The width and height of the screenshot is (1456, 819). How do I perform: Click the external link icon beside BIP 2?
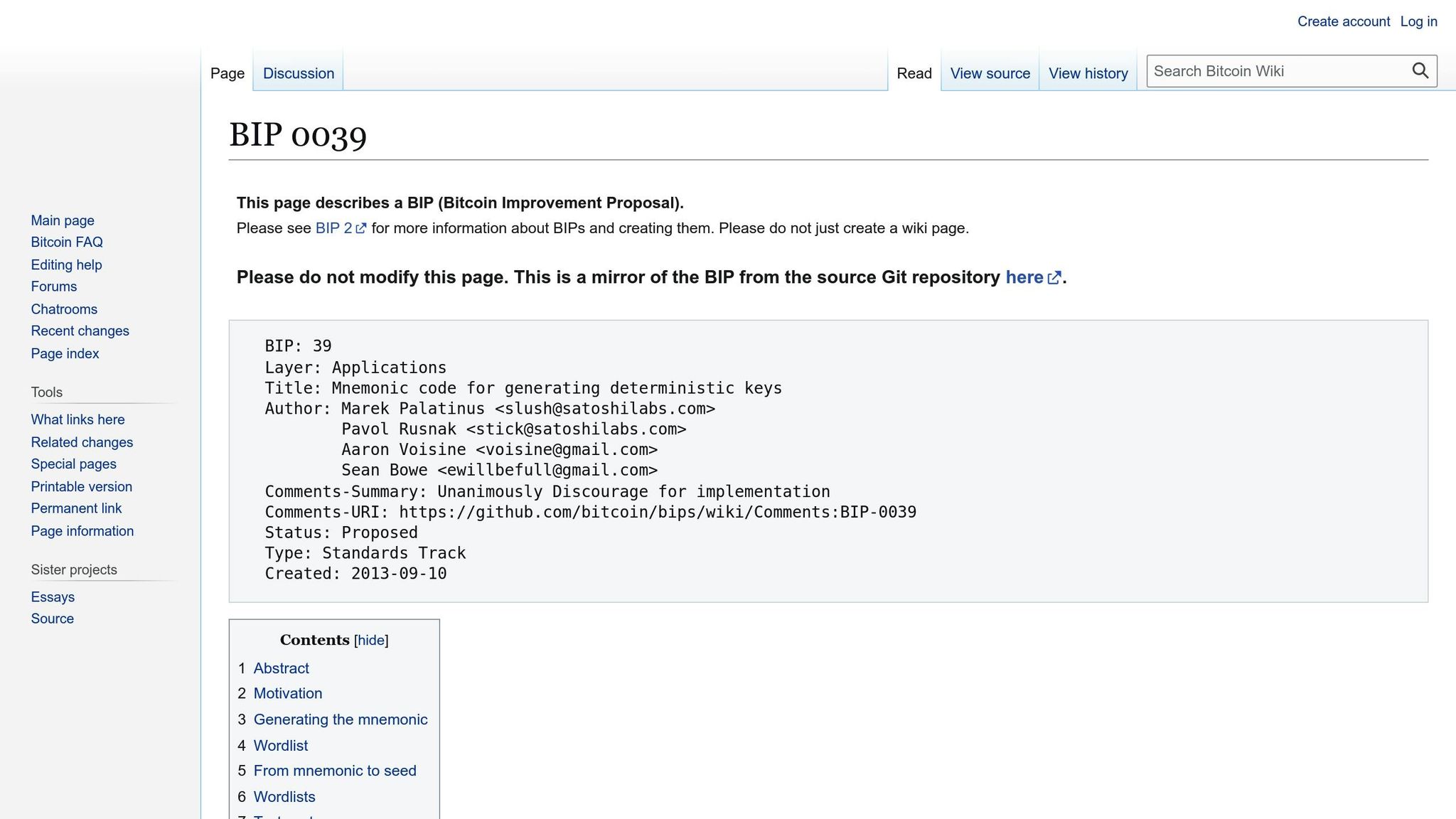tap(361, 229)
